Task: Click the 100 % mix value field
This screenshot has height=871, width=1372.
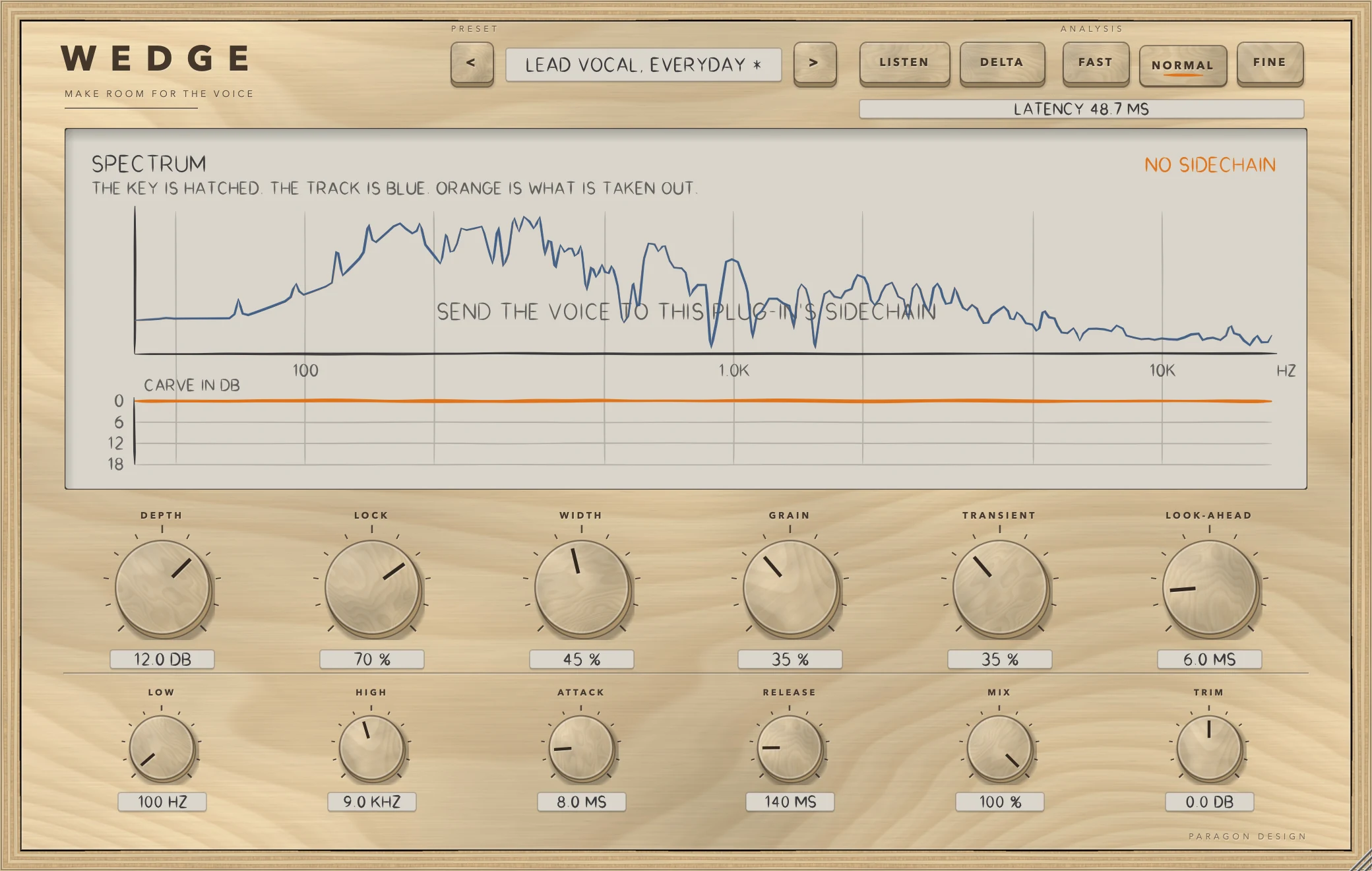Action: [x=1000, y=802]
